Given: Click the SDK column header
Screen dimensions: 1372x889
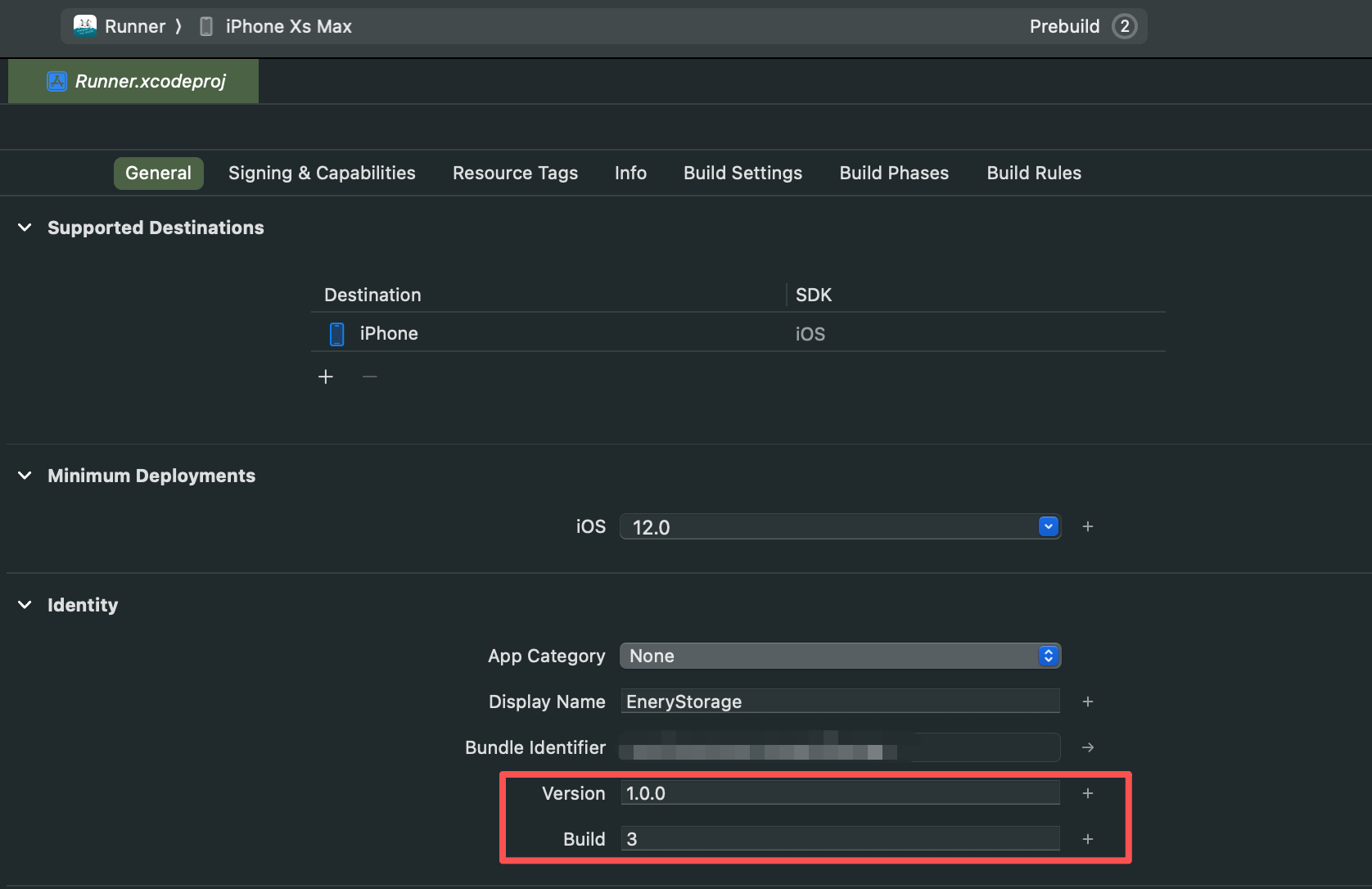Looking at the screenshot, I should (x=814, y=295).
